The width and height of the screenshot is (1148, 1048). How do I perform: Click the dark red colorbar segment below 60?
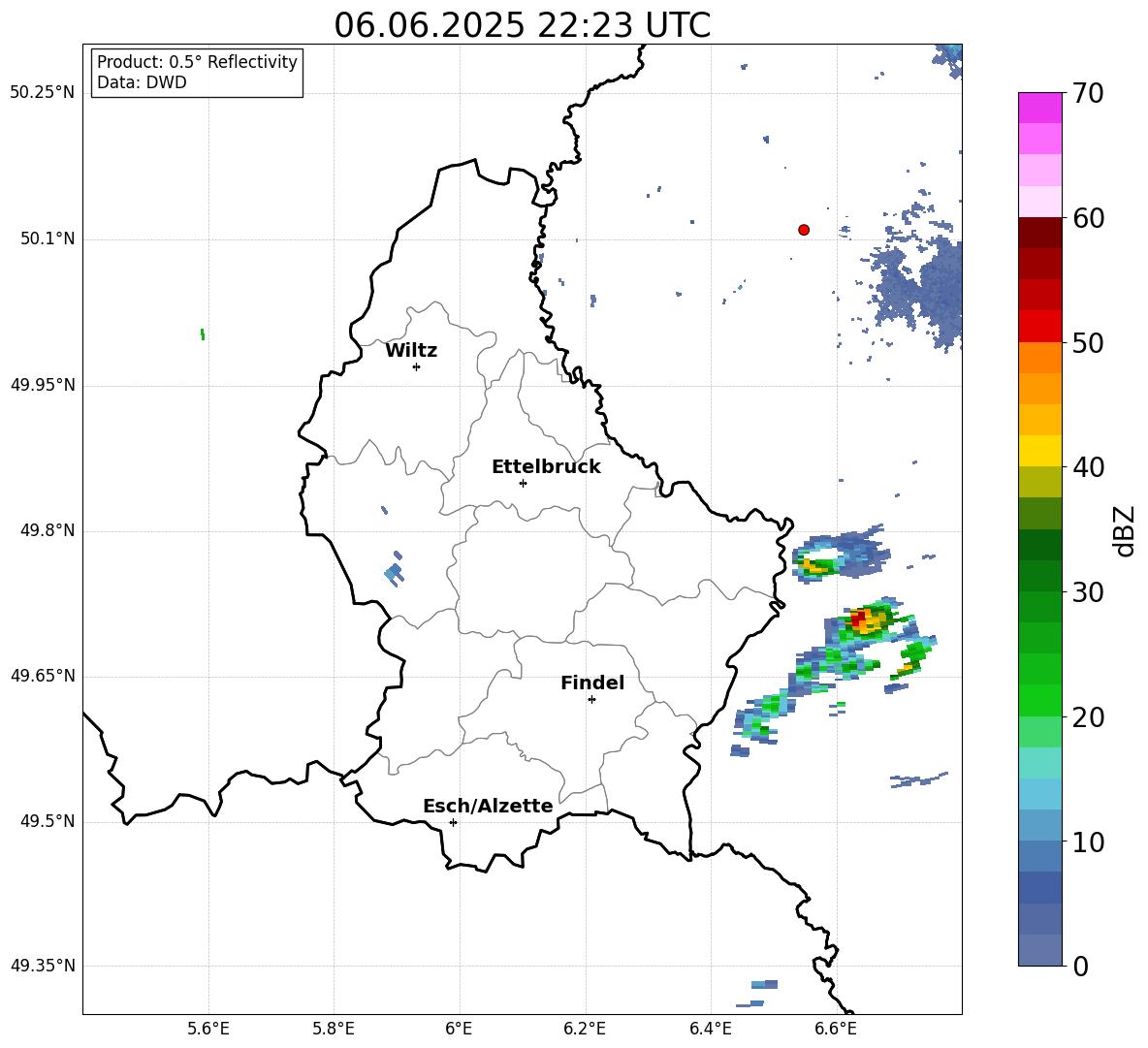tap(1039, 232)
